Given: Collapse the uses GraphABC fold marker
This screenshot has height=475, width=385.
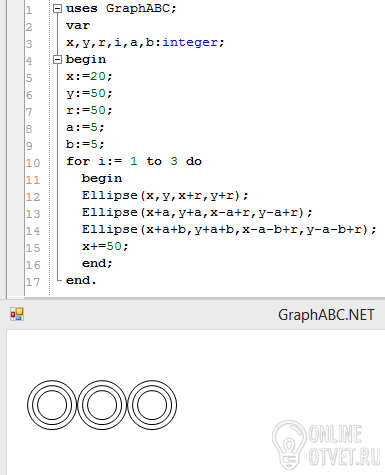Looking at the screenshot, I should [58, 9].
